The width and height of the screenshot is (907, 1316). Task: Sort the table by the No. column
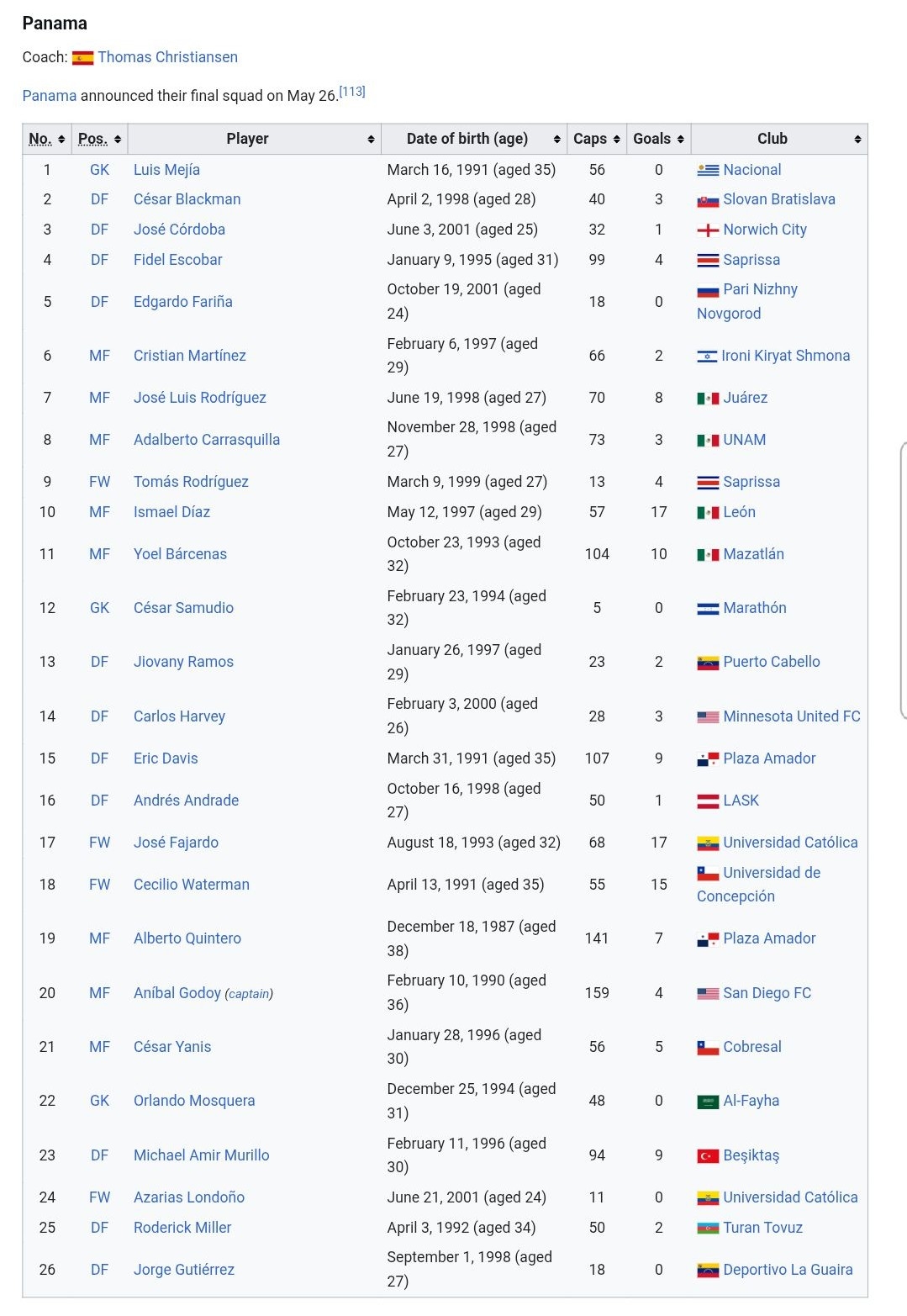coord(47,139)
